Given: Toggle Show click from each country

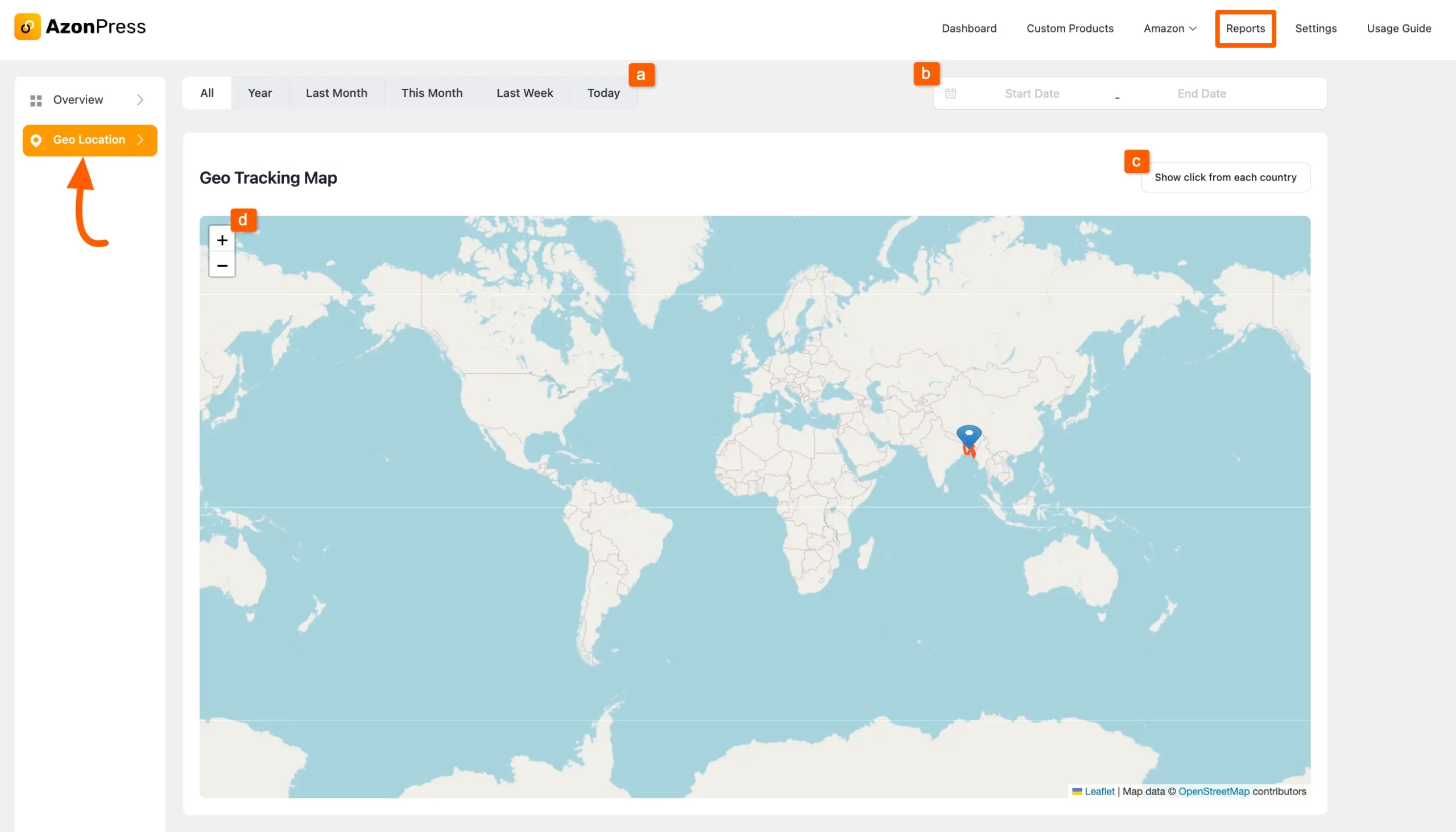Looking at the screenshot, I should tap(1225, 177).
